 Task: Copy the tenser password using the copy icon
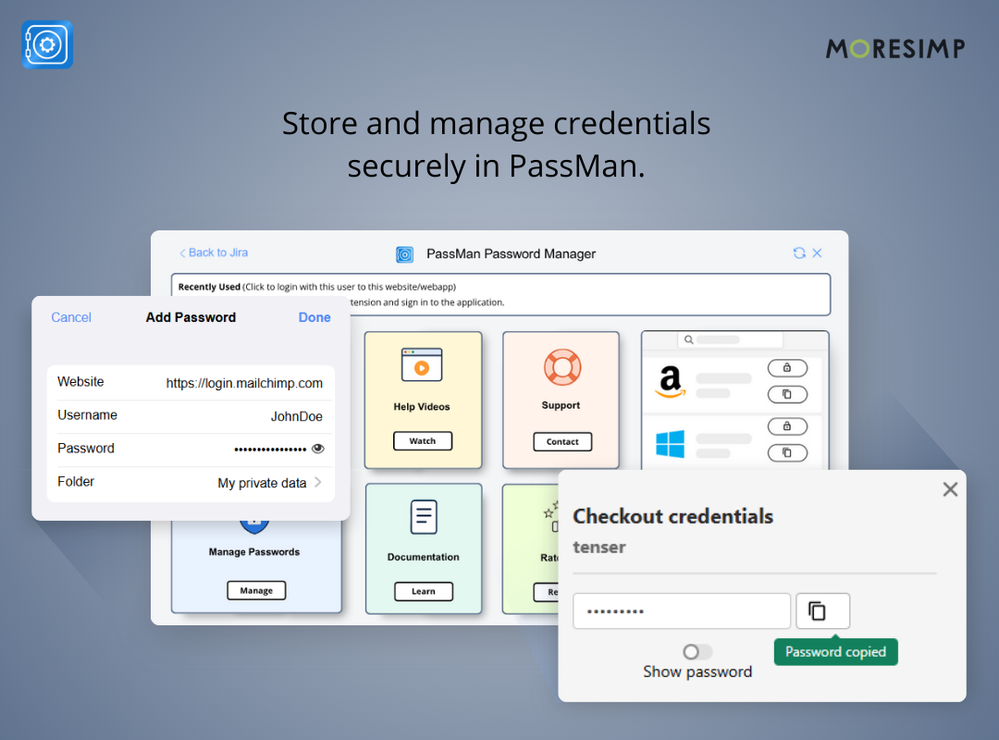822,610
